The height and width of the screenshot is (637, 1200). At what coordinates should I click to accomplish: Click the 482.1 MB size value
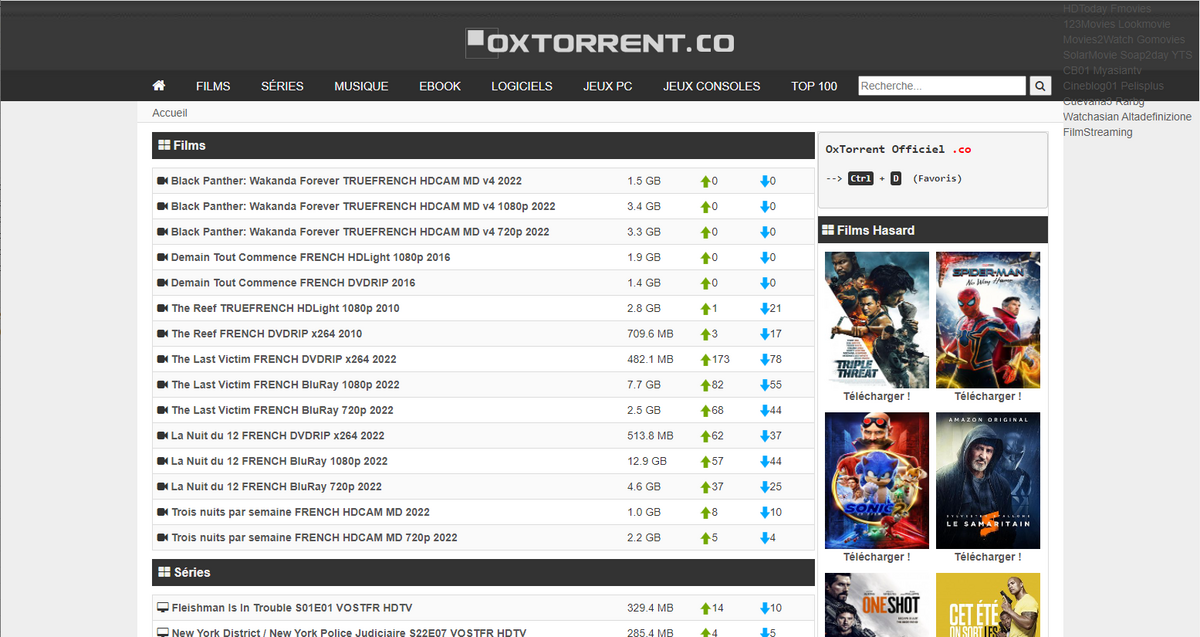(x=650, y=359)
